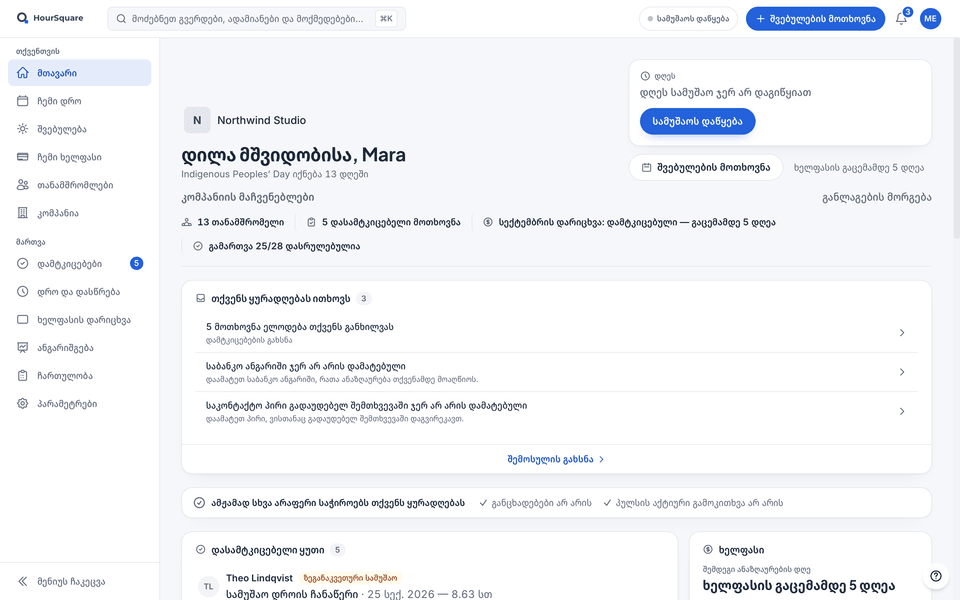The width and height of the screenshot is (960, 600).
Task: Open პარამეტრები in the sidebar
Action: tap(80, 403)
